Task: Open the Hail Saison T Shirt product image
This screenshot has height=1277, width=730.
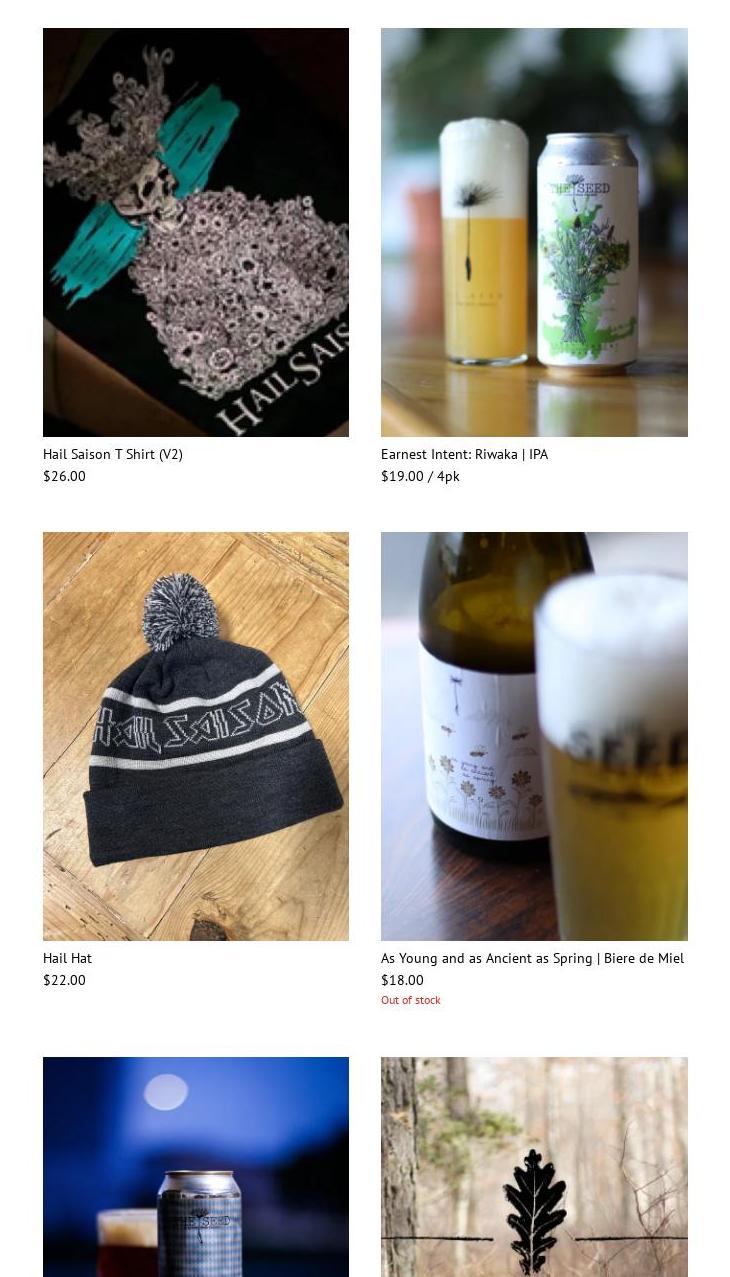Action: (x=196, y=232)
